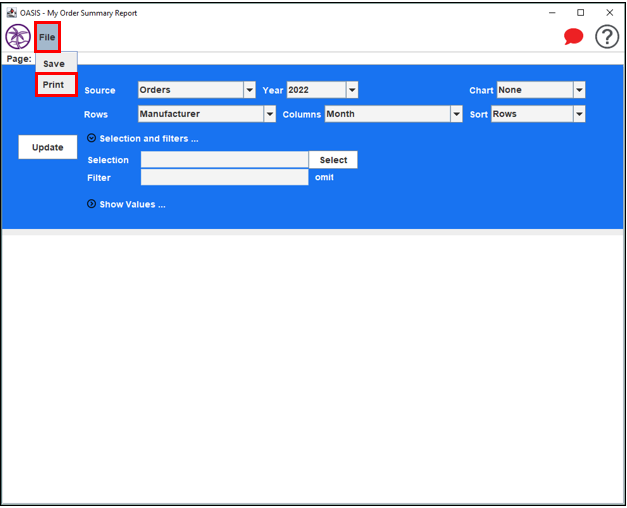Open the Sort dropdown showing Rows
627x508 pixels.
pyautogui.click(x=538, y=114)
